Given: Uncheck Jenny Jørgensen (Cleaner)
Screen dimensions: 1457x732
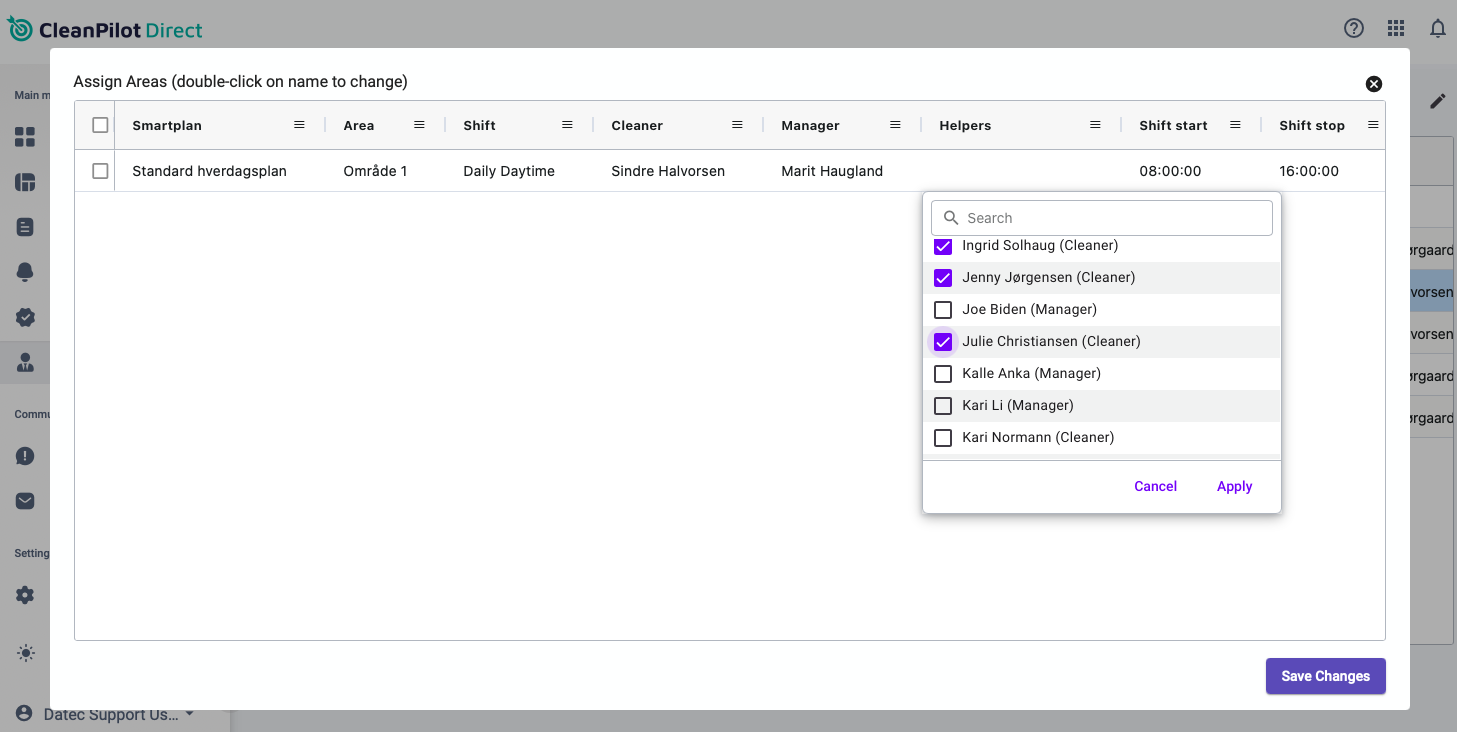Looking at the screenshot, I should [x=943, y=278].
